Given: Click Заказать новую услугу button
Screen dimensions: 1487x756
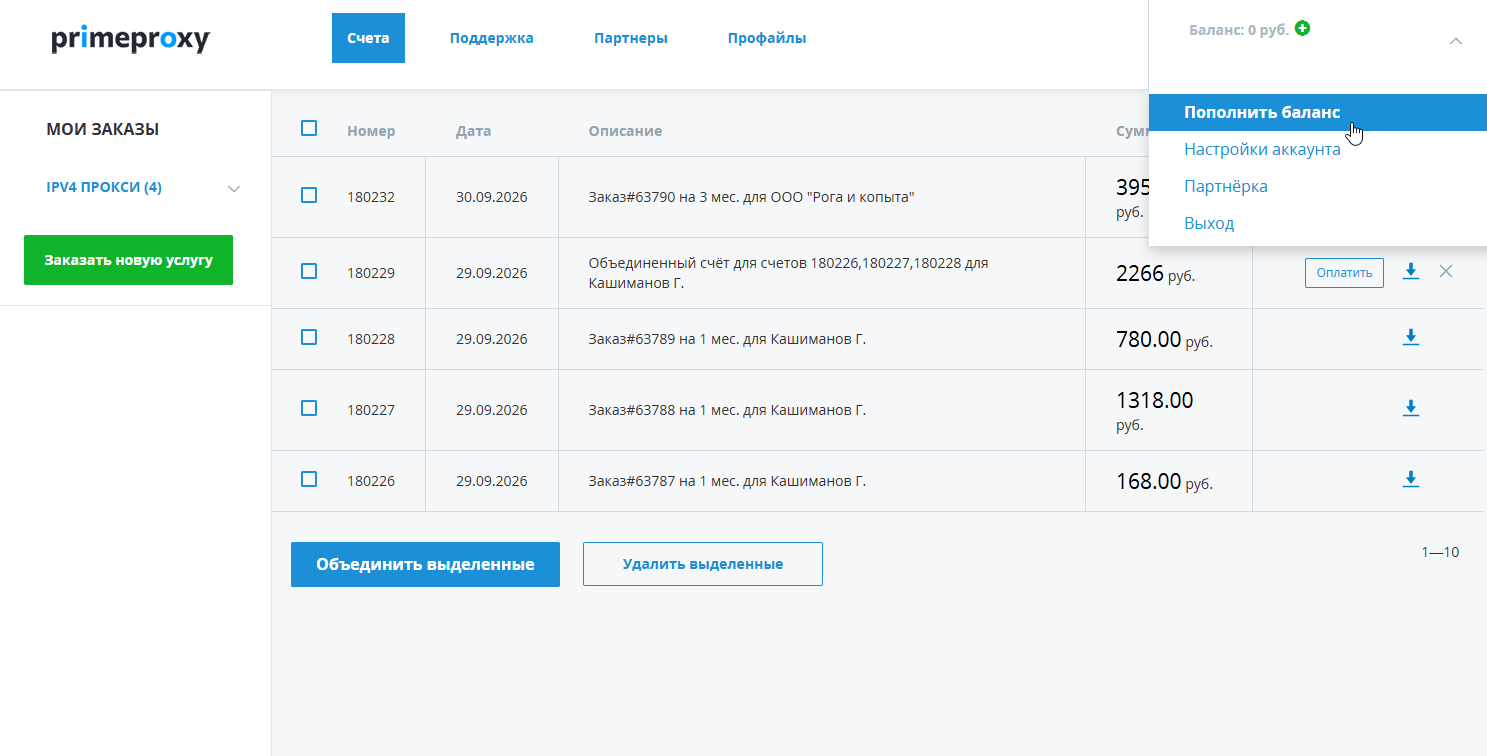Looking at the screenshot, I should coord(128,260).
